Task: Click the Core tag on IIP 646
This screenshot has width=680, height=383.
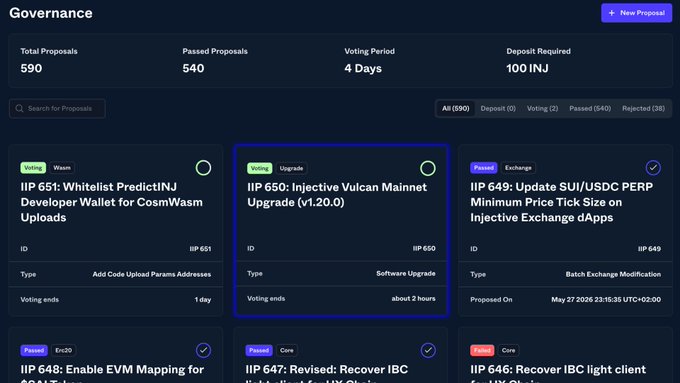Action: (x=509, y=350)
